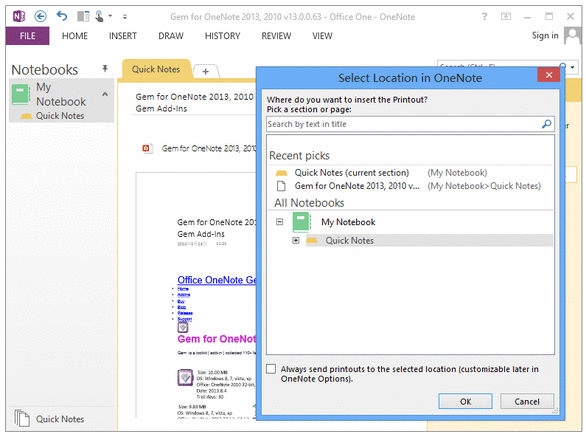Open the FILE tab
Viewport: 586px width, 437px height.
tap(27, 36)
